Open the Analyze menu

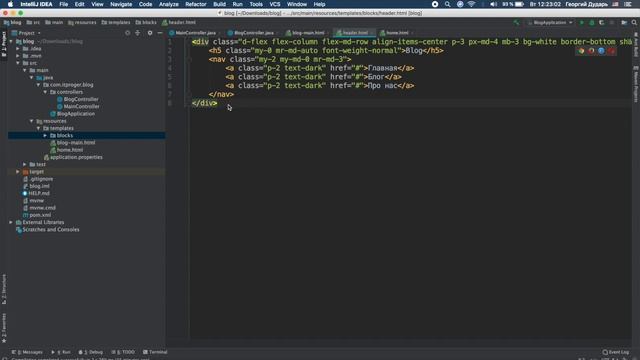169,4
